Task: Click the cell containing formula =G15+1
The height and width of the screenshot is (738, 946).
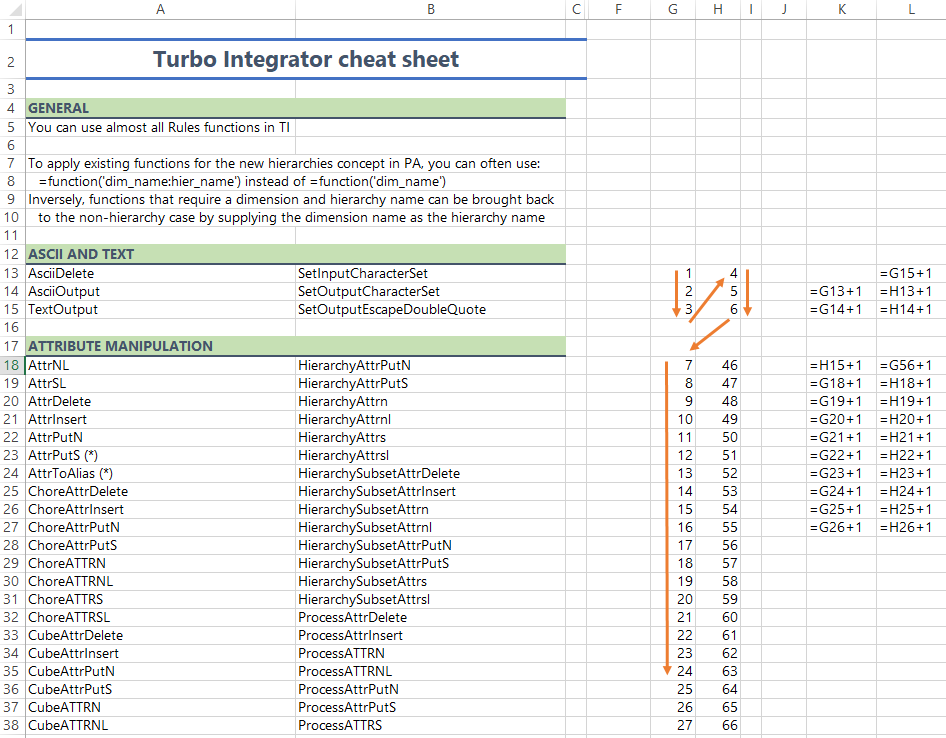Action: 911,273
